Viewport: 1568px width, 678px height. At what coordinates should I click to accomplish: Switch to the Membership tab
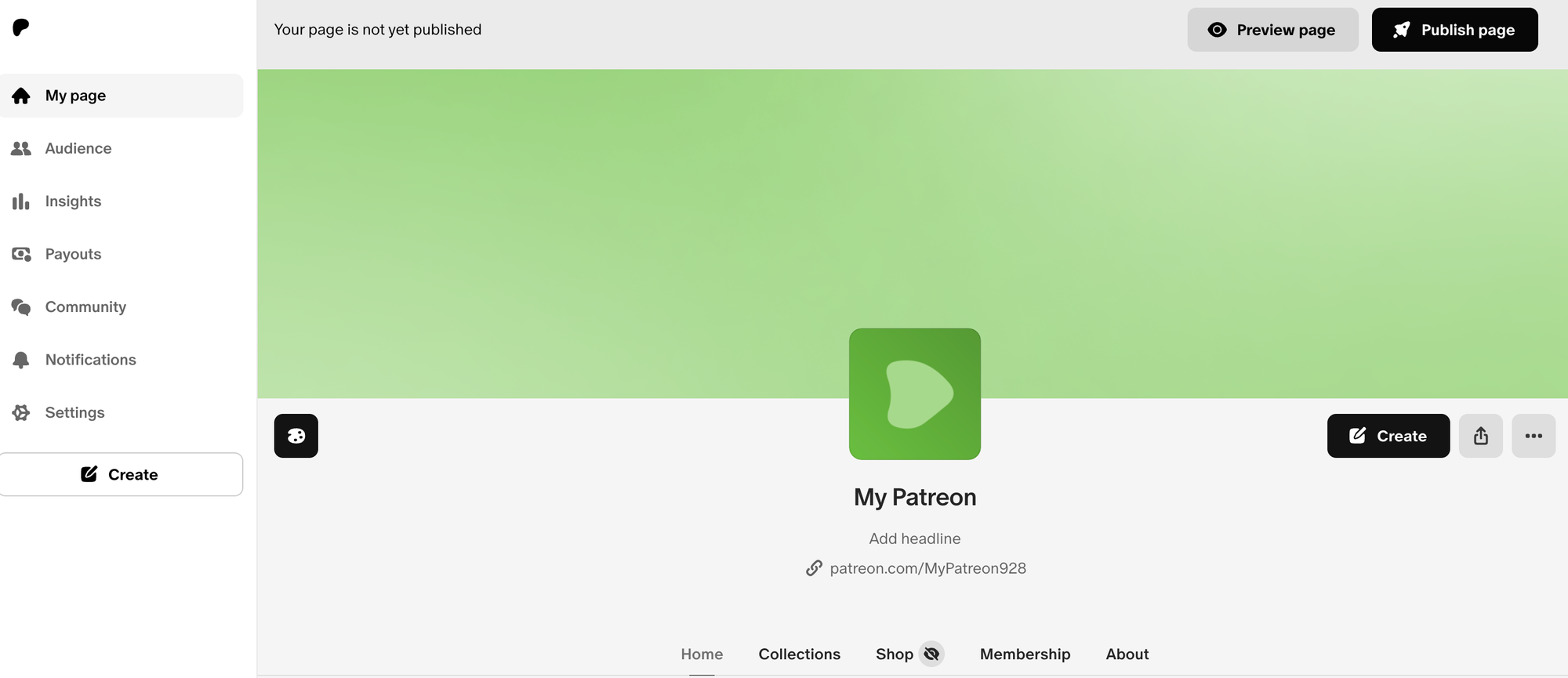click(1025, 654)
